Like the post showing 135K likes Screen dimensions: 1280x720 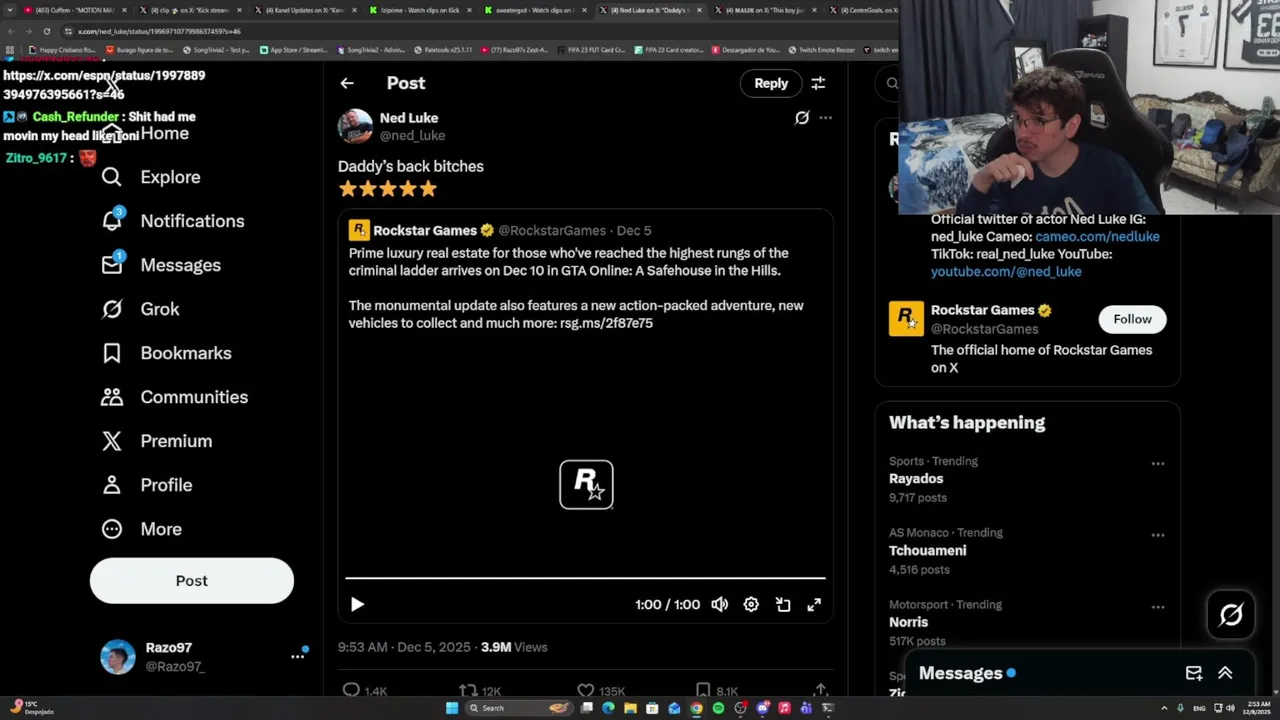(x=586, y=690)
